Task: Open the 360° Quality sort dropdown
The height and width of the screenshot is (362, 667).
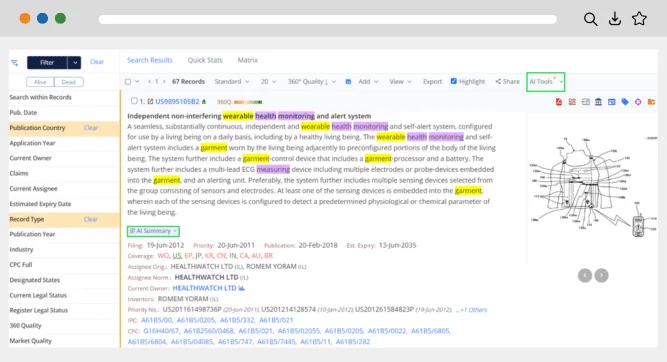Action: coord(311,82)
